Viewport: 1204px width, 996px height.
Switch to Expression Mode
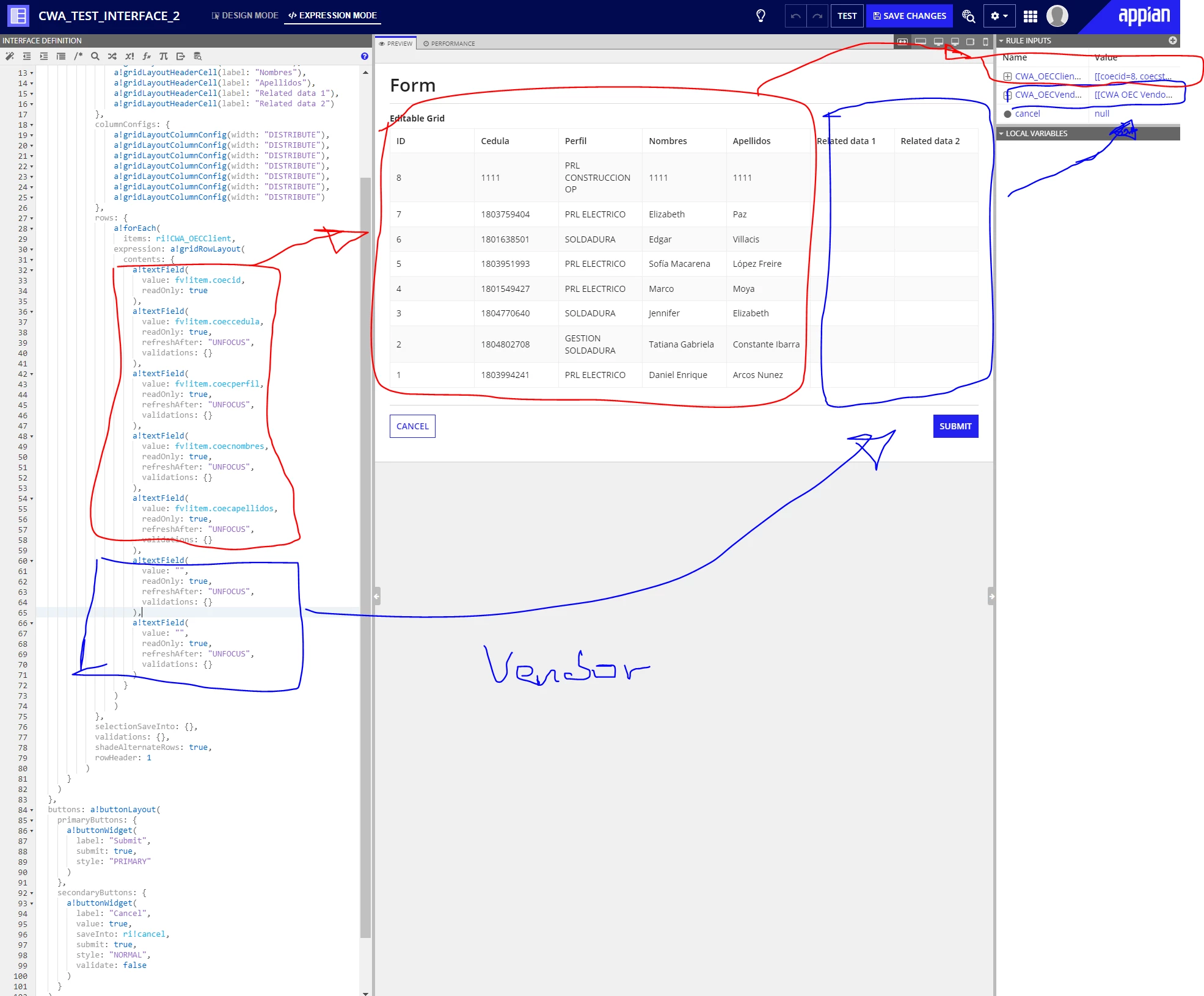pos(333,15)
